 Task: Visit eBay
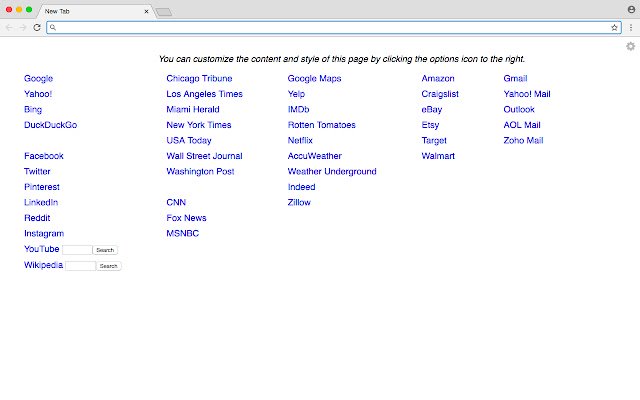432,109
